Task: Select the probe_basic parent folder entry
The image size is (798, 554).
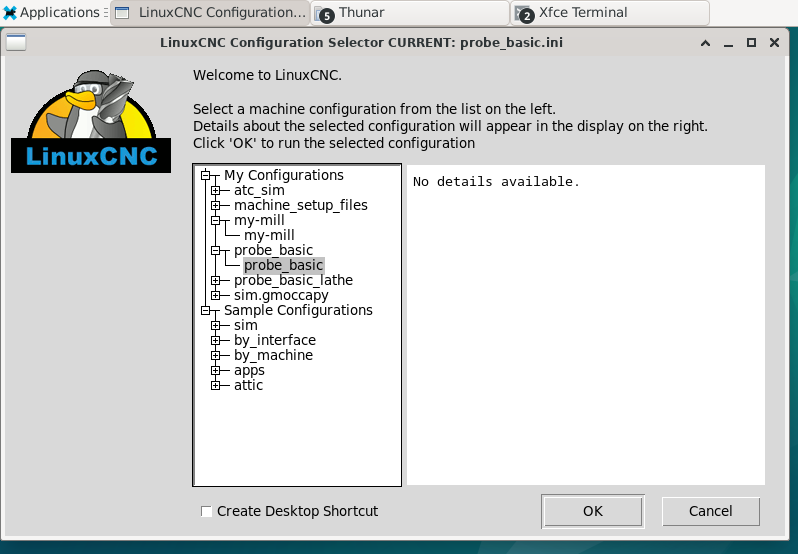Action: pyautogui.click(x=273, y=250)
